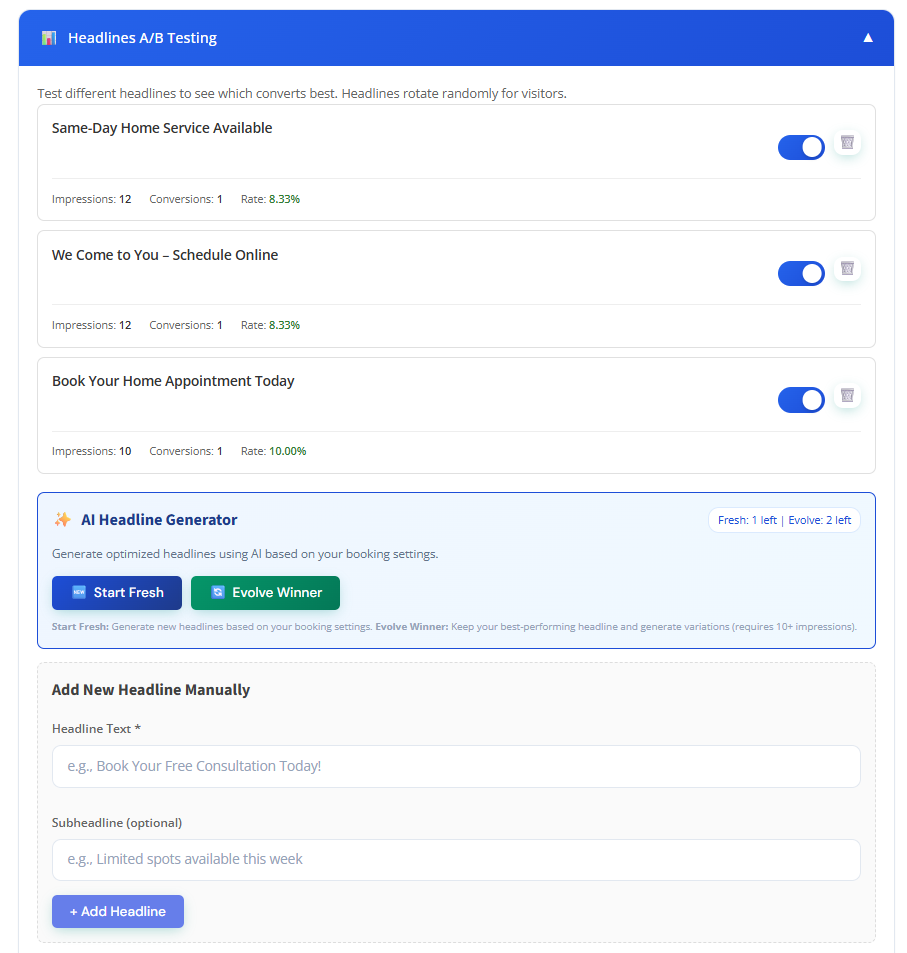Disable the Same-Day Home Service Available headline
This screenshot has height=953, width=907.
[x=801, y=147]
